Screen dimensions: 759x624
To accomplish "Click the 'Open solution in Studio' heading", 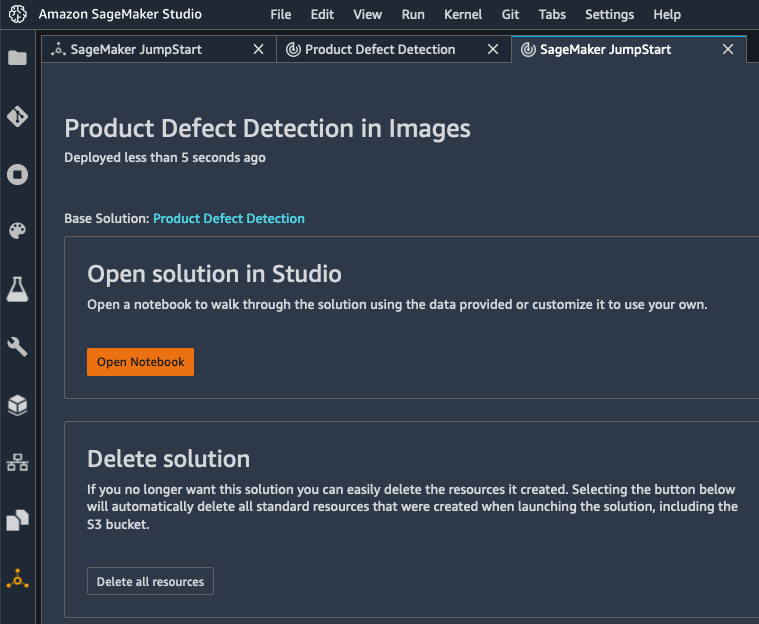I will pyautogui.click(x=214, y=274).
